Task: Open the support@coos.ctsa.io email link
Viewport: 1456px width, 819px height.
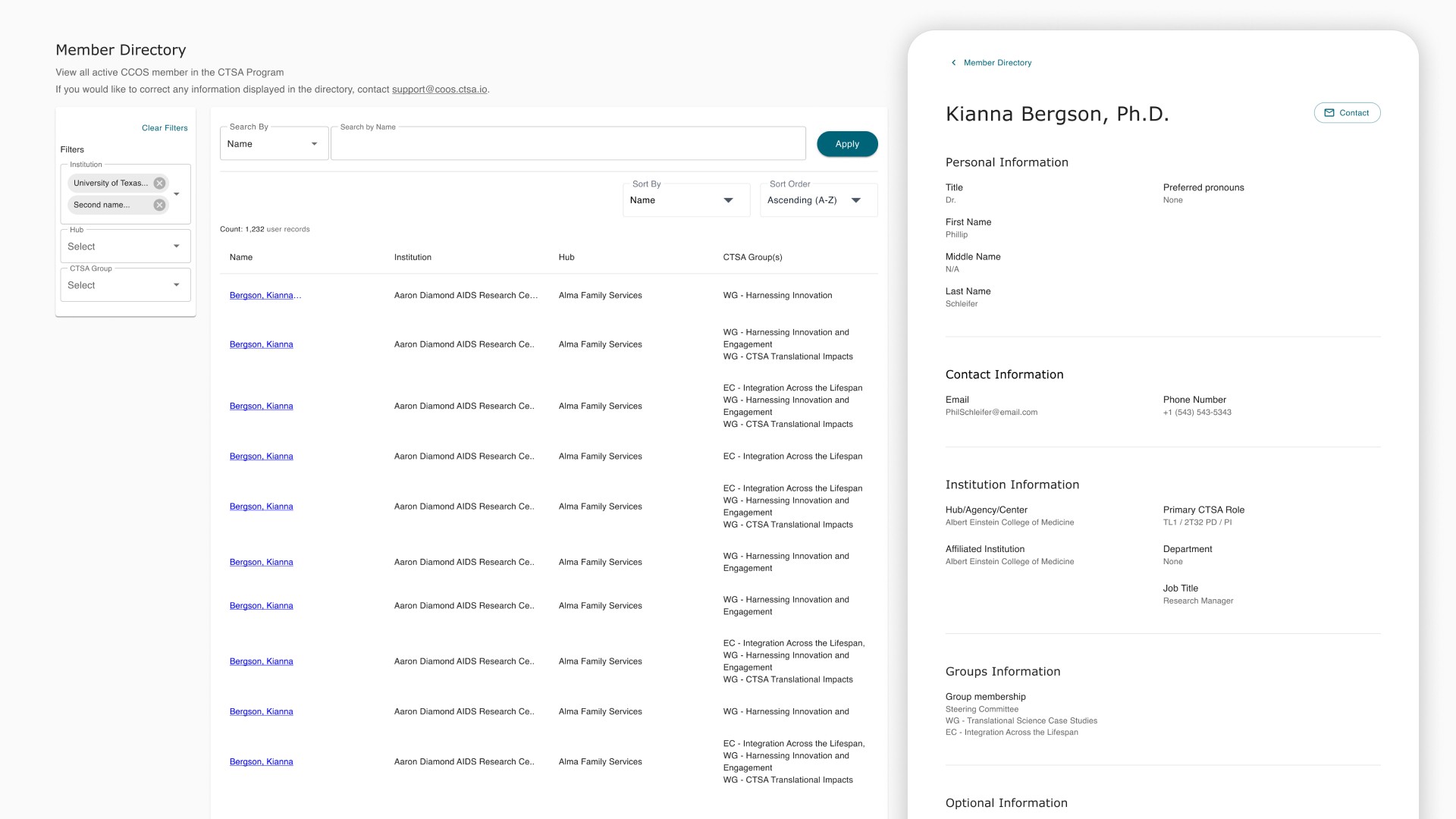Action: [439, 89]
